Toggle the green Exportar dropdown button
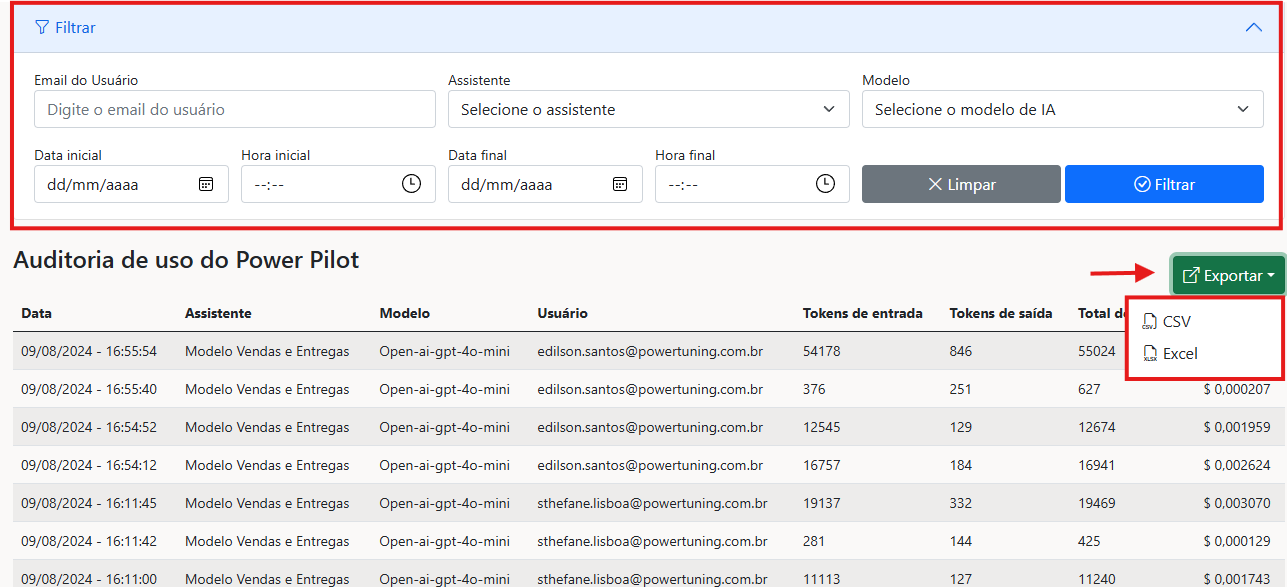This screenshot has height=587, width=1287. point(1228,276)
